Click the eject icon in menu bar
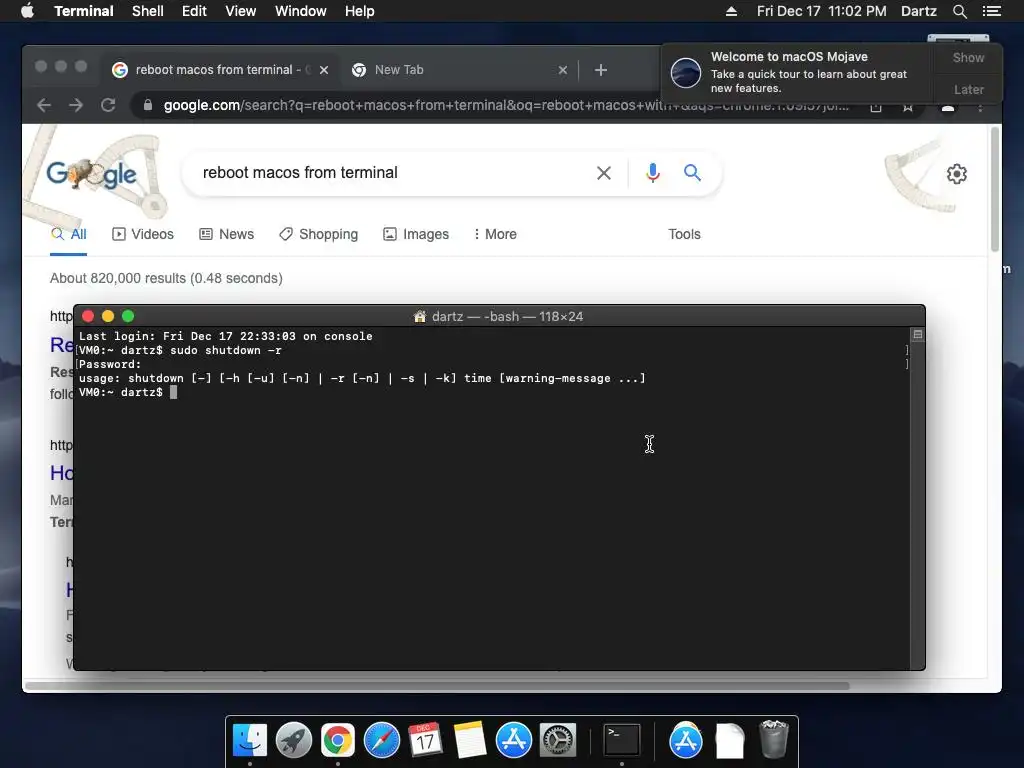This screenshot has height=768, width=1024. (x=731, y=11)
